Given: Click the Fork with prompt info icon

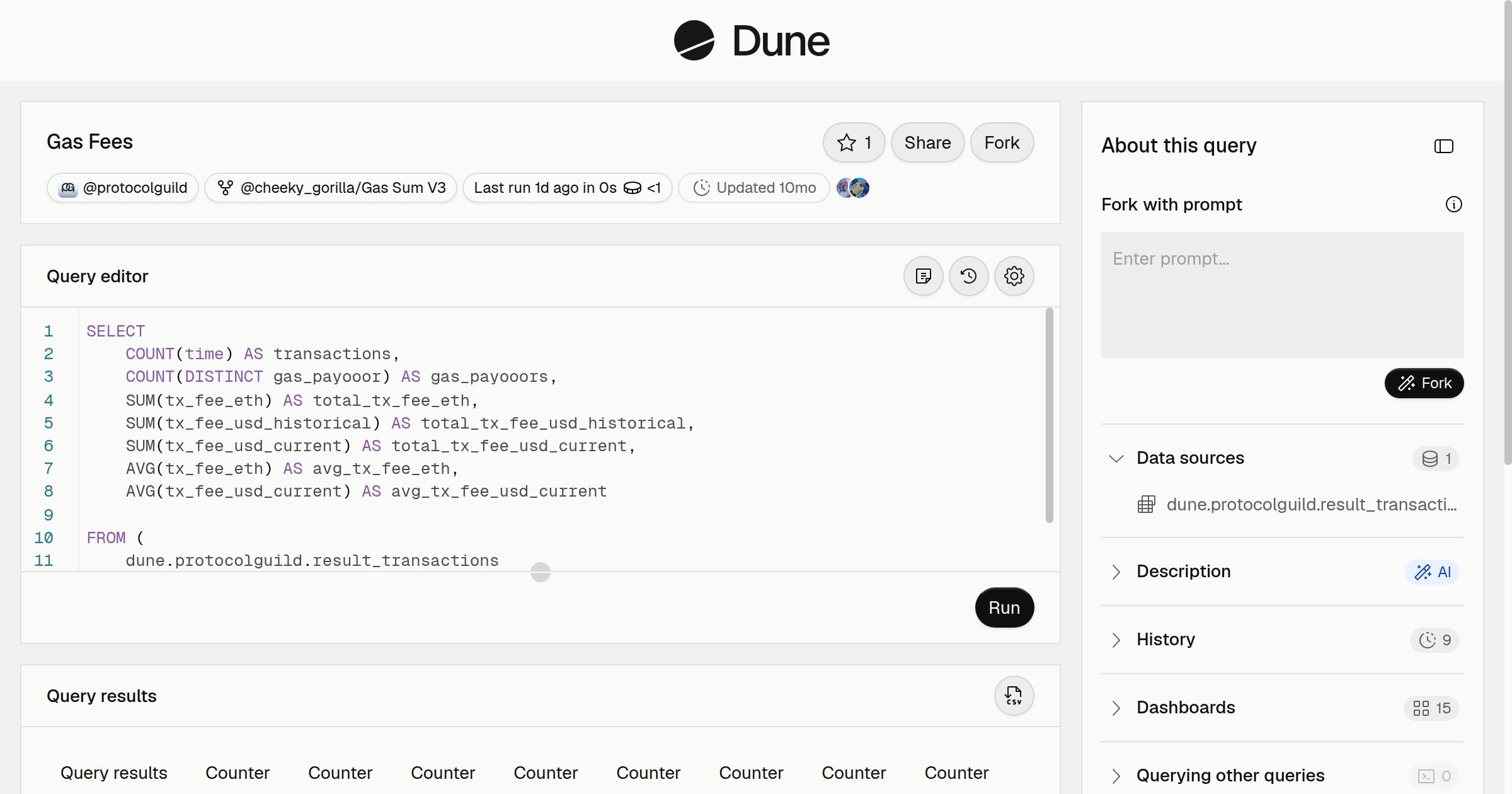Looking at the screenshot, I should click(1453, 204).
